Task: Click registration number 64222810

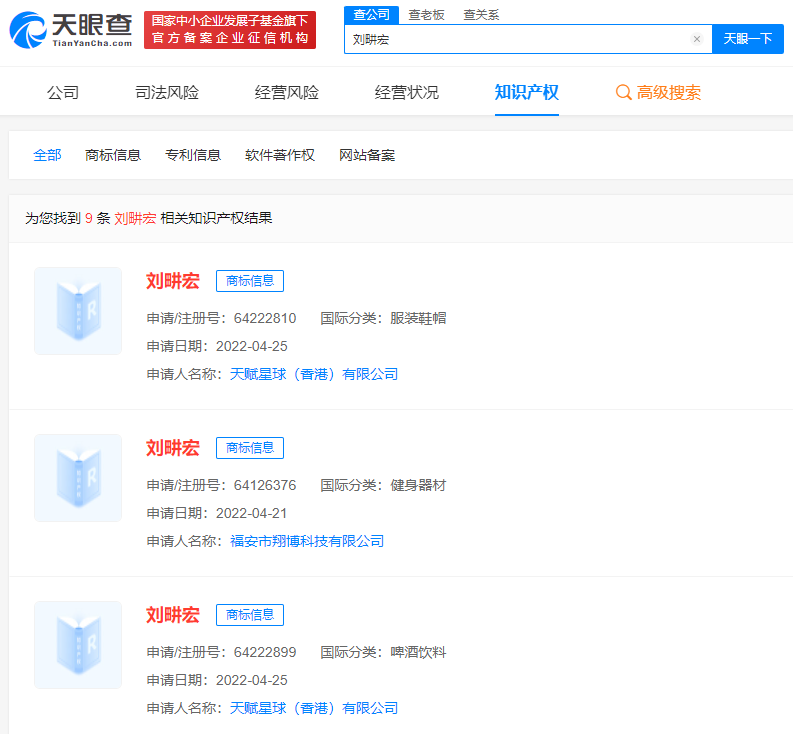Action: [x=265, y=318]
